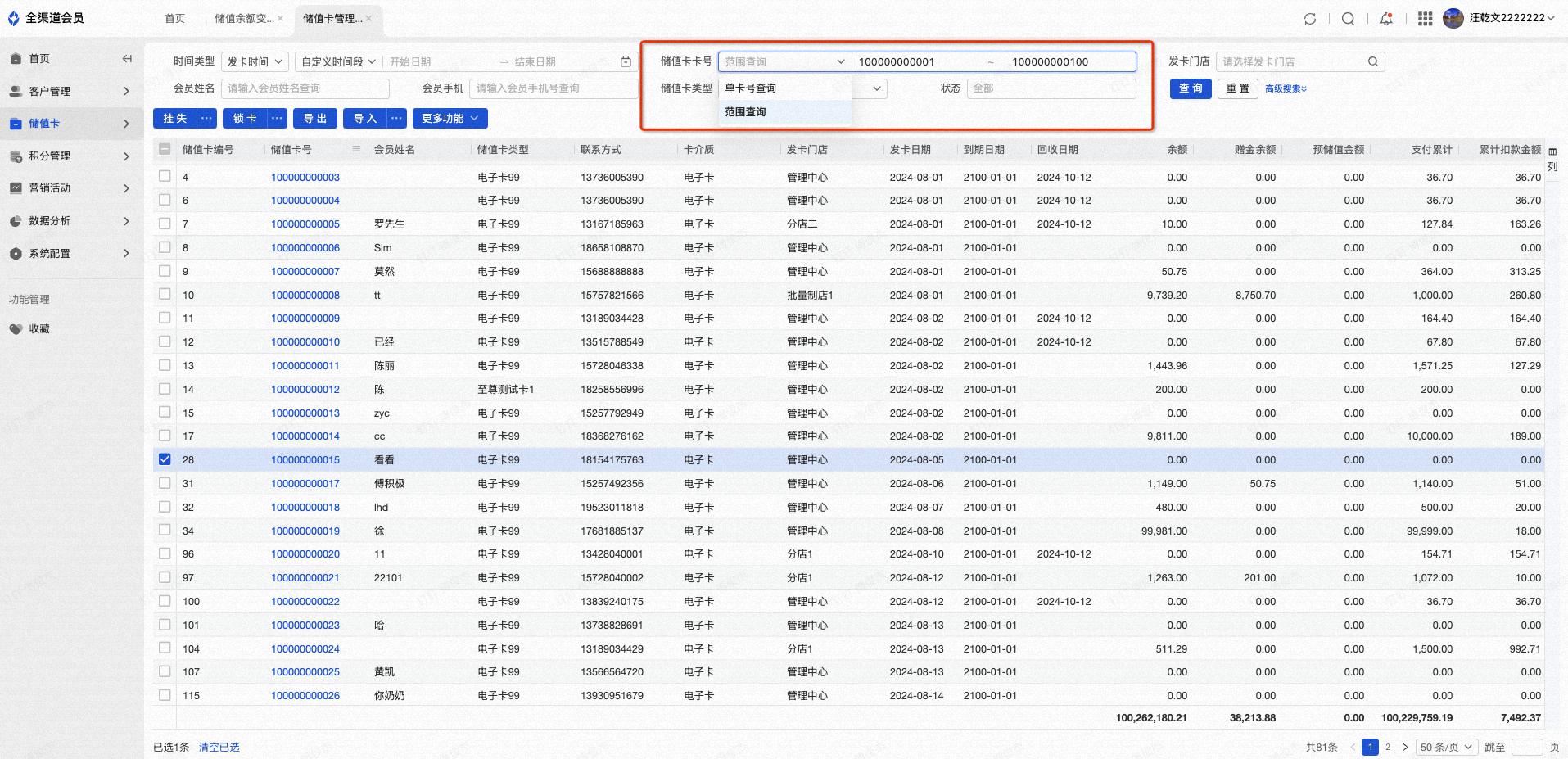Viewport: 1568px width, 759px height.
Task: Open the date range calendar icon
Action: click(x=626, y=62)
